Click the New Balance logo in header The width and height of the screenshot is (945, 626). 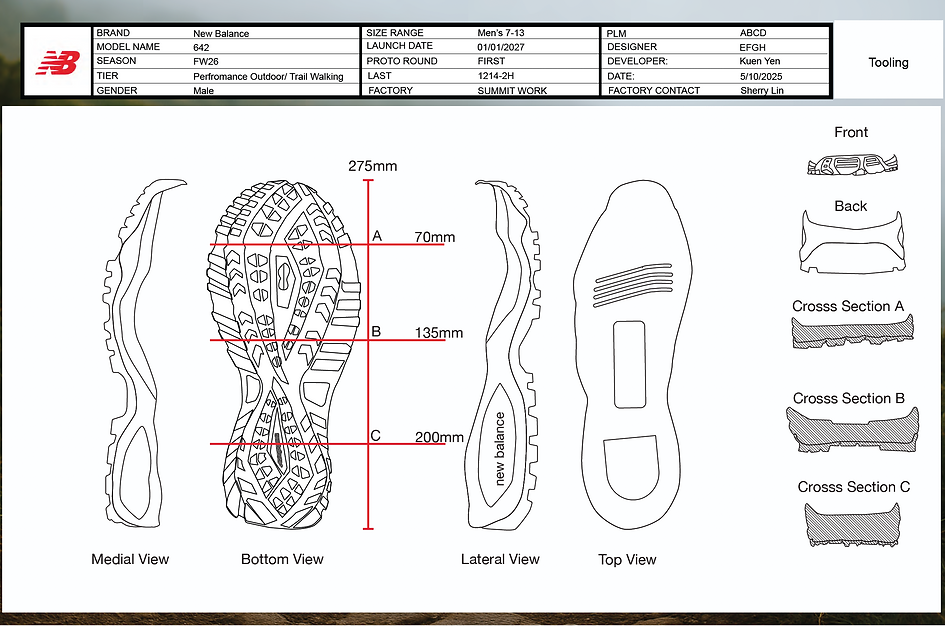coord(58,62)
